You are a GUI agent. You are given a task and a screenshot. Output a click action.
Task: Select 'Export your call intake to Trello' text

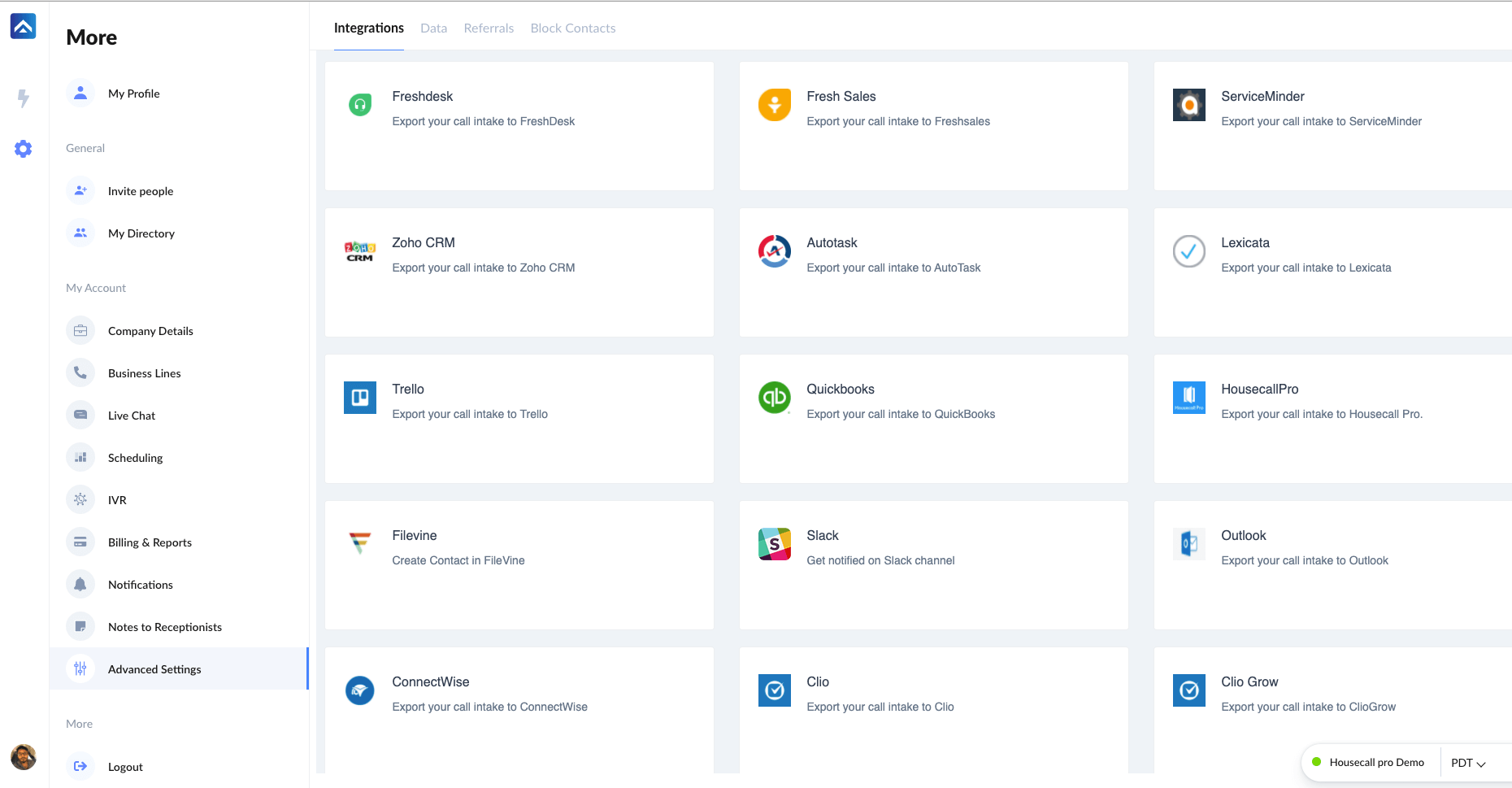[470, 414]
